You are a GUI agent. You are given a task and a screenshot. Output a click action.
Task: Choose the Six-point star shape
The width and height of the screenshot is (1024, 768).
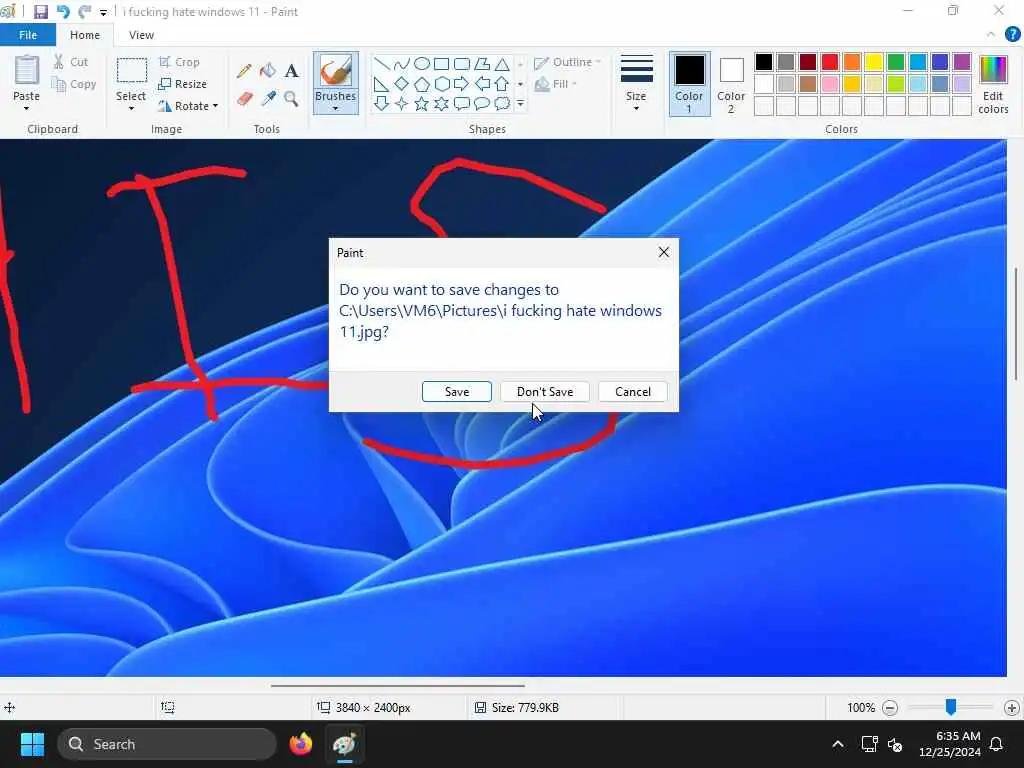pyautogui.click(x=441, y=103)
